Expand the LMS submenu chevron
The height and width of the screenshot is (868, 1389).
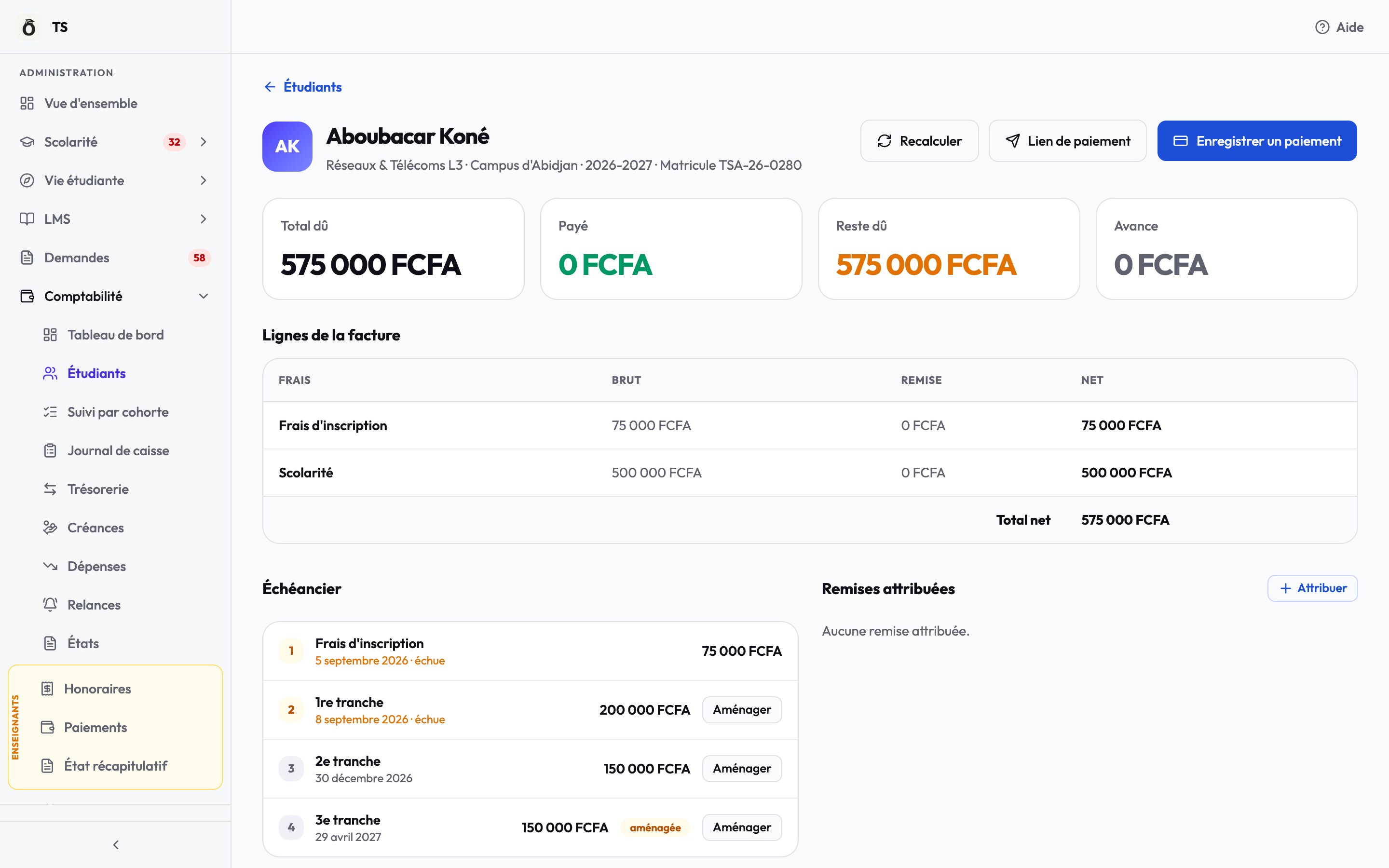[203, 219]
